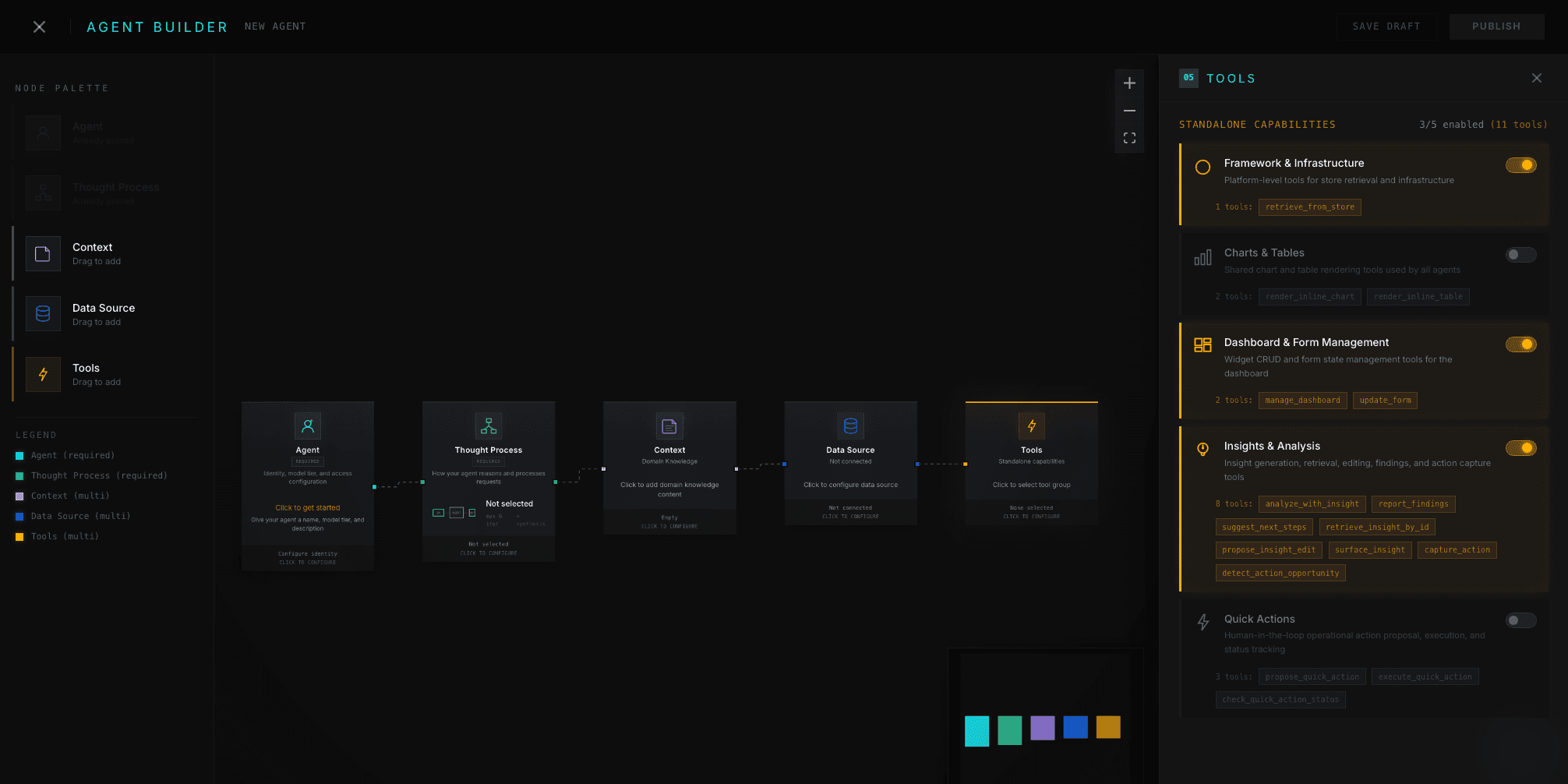Click the Agent legend color square
The height and width of the screenshot is (784, 1568).
point(19,456)
